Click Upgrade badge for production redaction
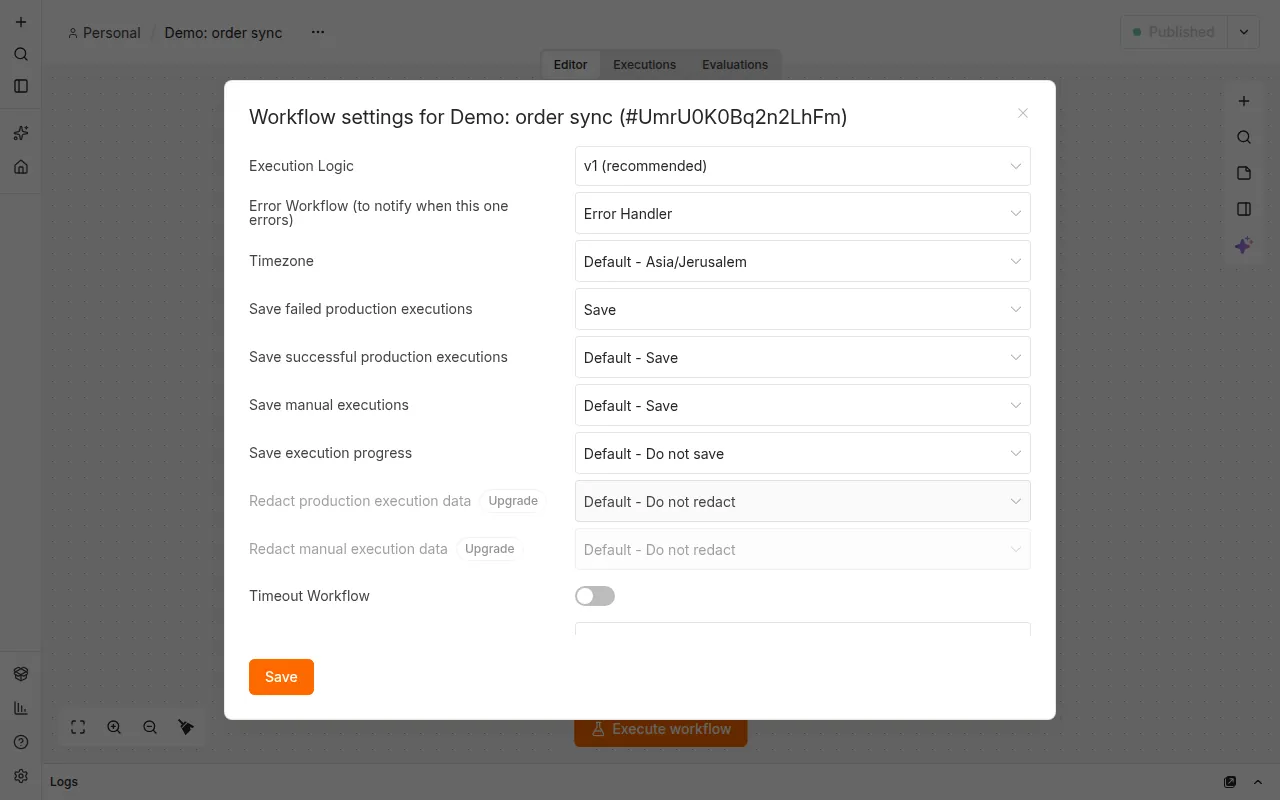1280x800 pixels. tap(513, 501)
